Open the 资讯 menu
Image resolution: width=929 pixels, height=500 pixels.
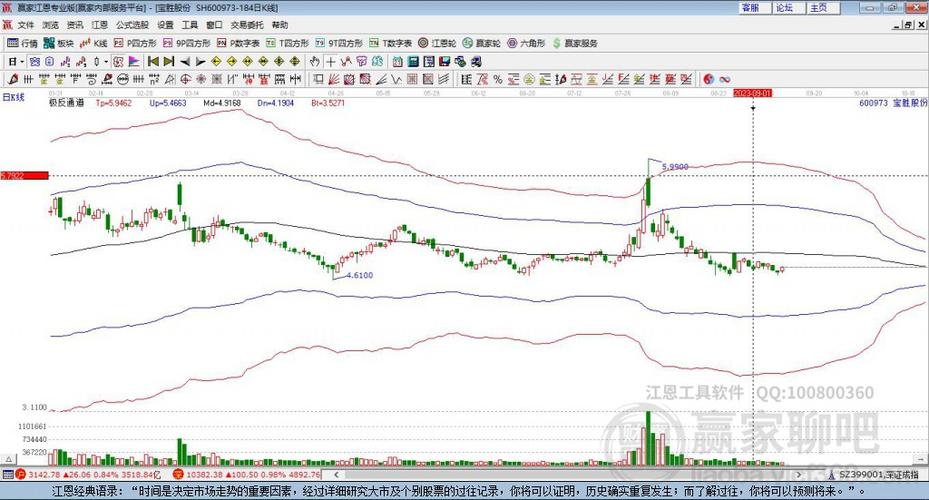coord(75,25)
